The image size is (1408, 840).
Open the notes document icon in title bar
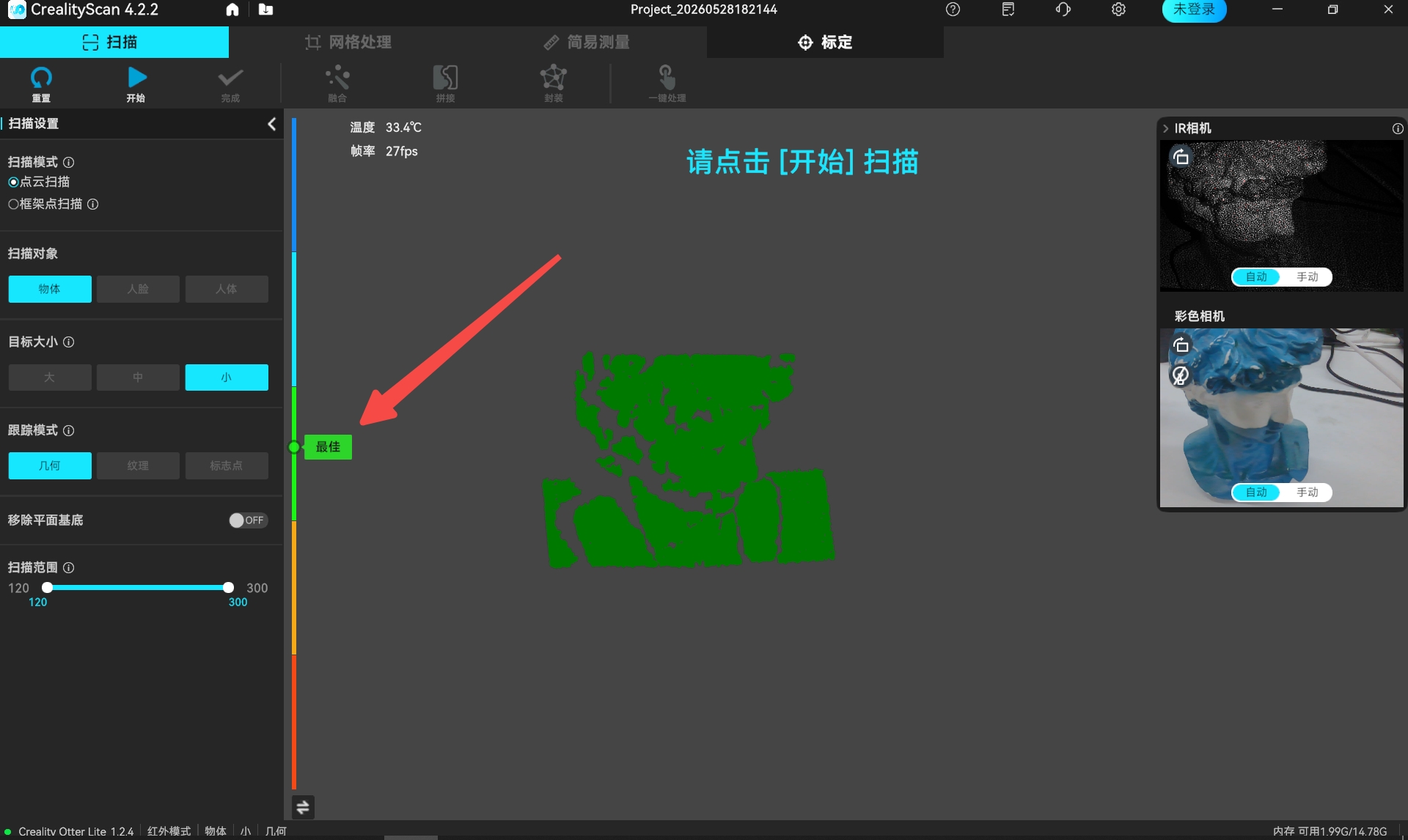pyautogui.click(x=1008, y=10)
